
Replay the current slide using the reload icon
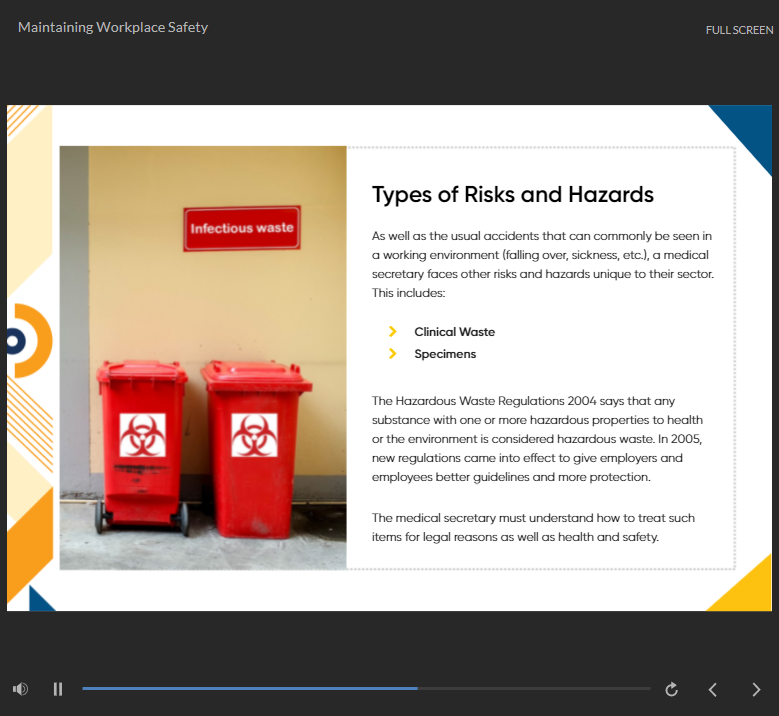tap(672, 689)
